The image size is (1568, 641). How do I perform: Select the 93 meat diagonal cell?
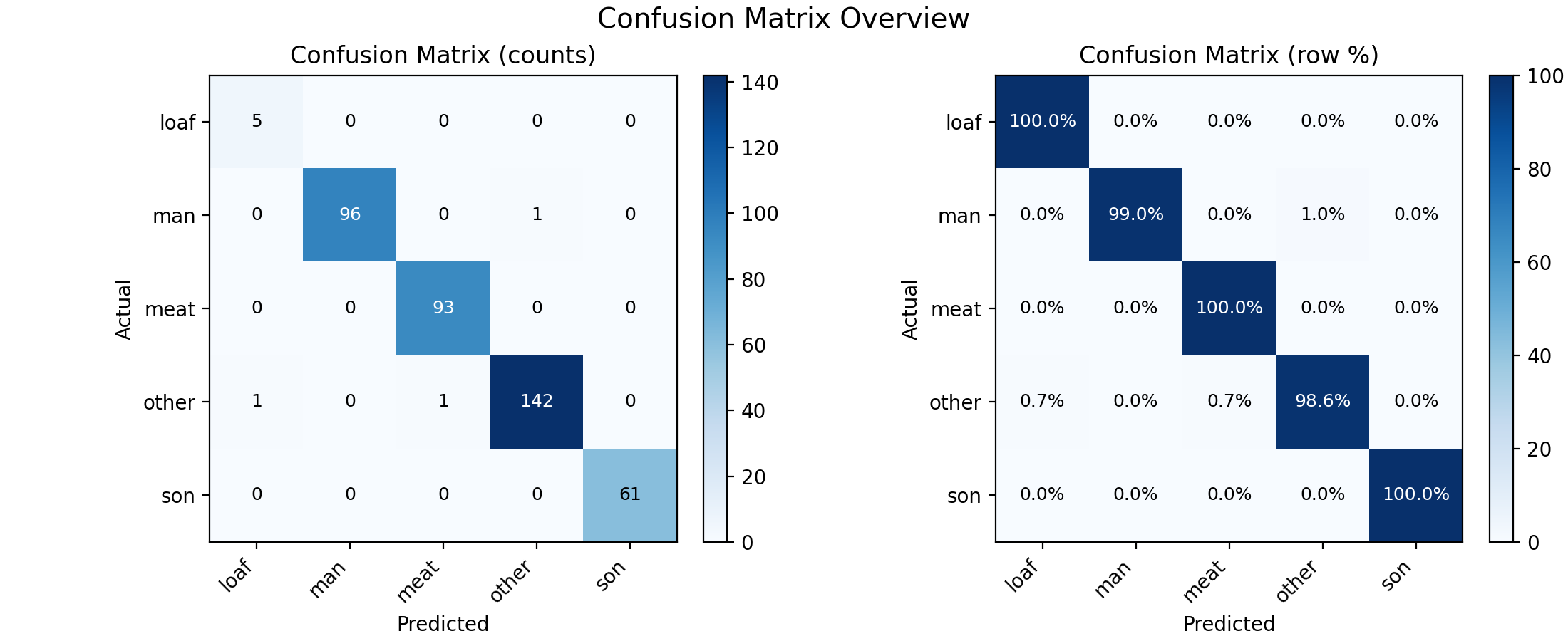[x=443, y=308]
